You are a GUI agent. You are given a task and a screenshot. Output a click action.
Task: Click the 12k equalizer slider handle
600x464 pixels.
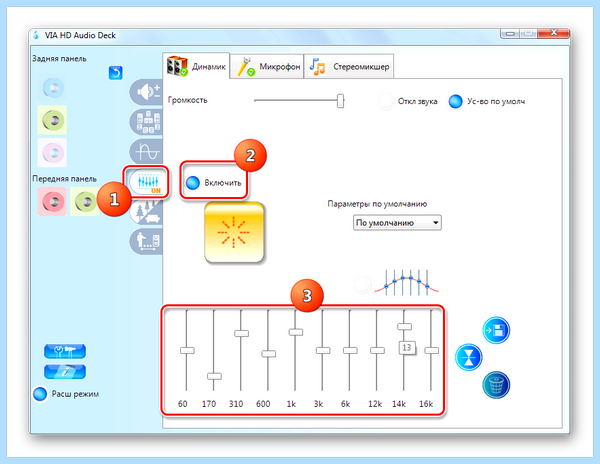[377, 350]
